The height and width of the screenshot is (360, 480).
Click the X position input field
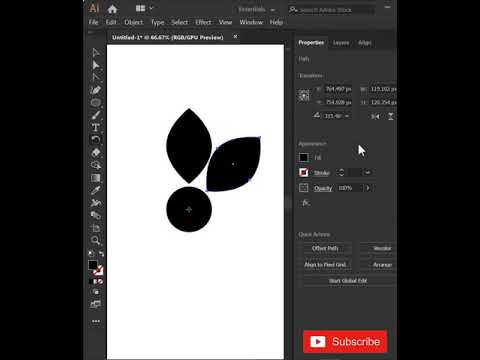click(x=338, y=89)
